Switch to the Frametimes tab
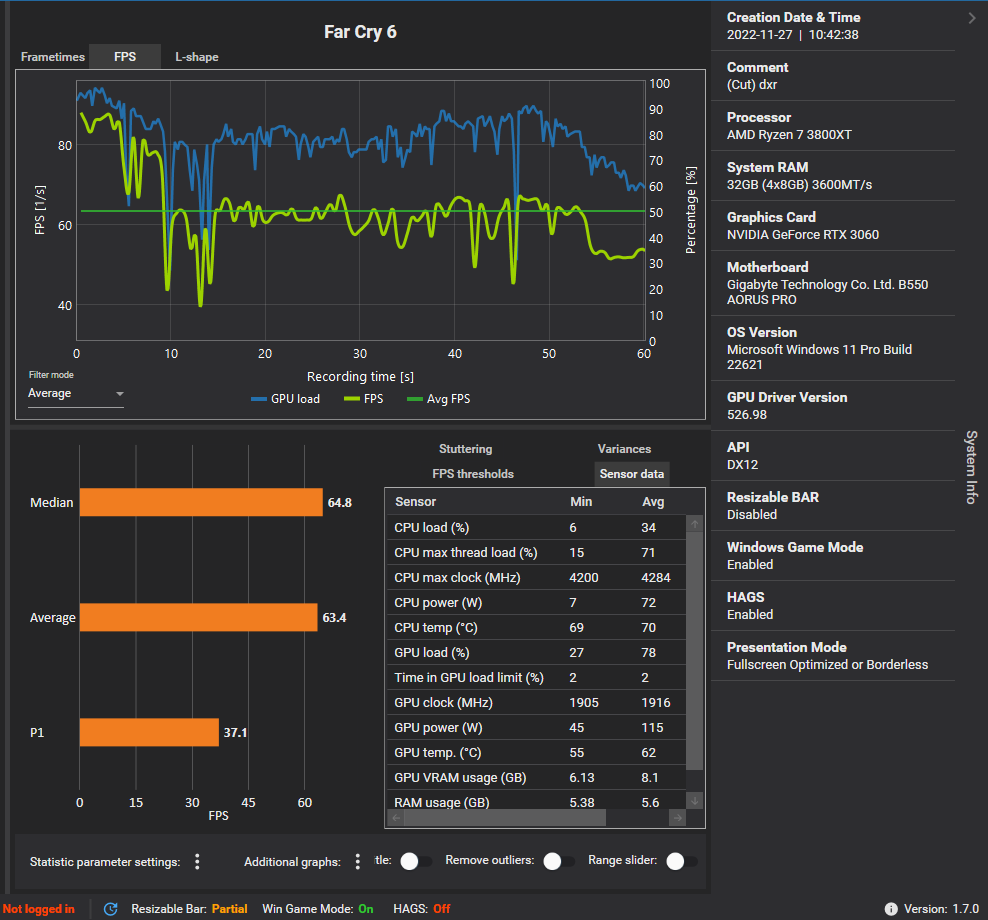Image resolution: width=988 pixels, height=920 pixels. click(x=53, y=57)
